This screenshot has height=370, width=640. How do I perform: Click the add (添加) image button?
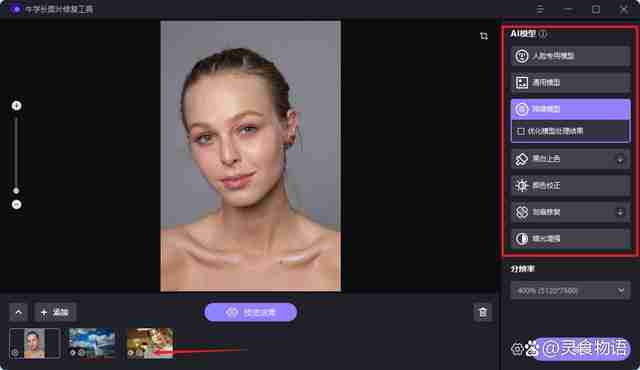55,312
